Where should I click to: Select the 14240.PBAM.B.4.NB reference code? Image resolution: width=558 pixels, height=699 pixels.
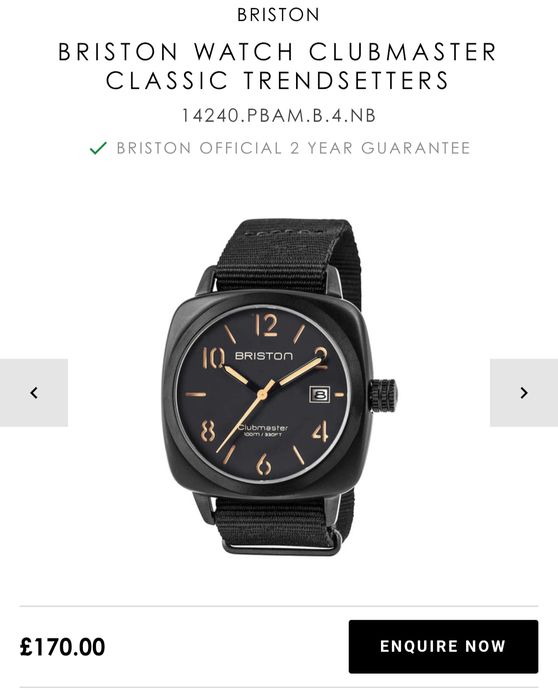pos(279,115)
